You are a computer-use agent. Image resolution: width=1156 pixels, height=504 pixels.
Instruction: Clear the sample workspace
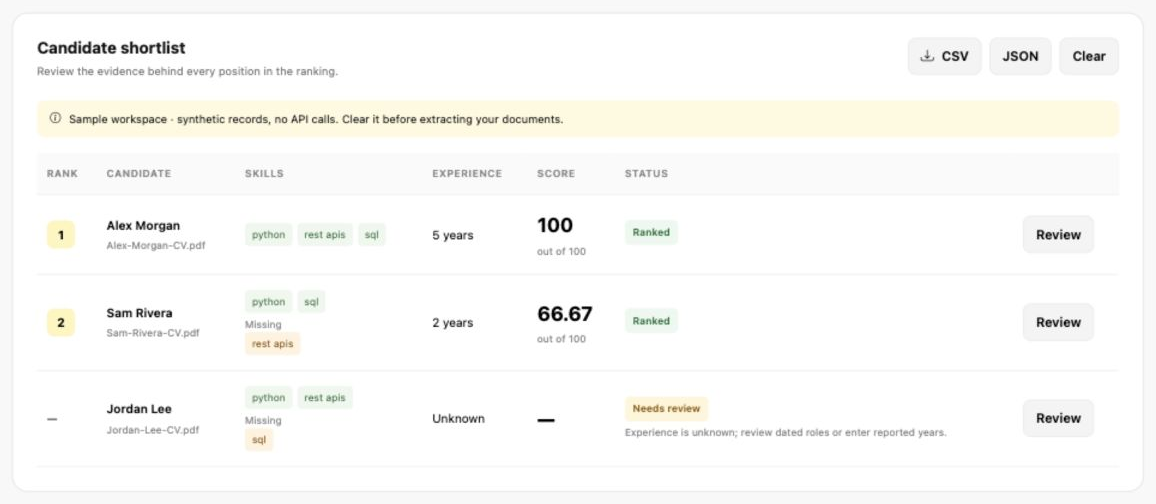tap(1089, 57)
